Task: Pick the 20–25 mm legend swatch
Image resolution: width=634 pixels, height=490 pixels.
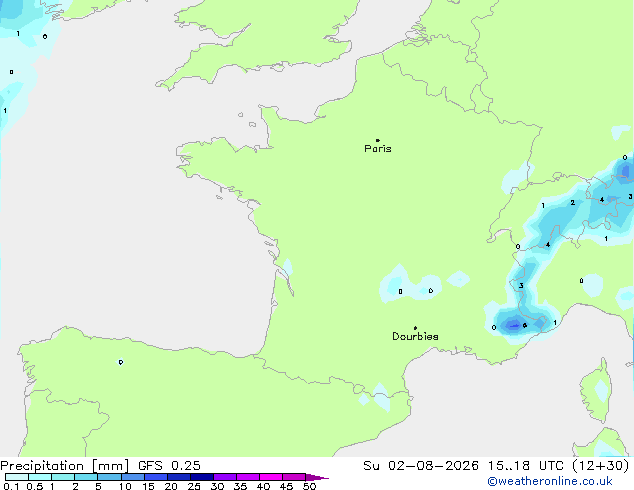Action: [178, 477]
